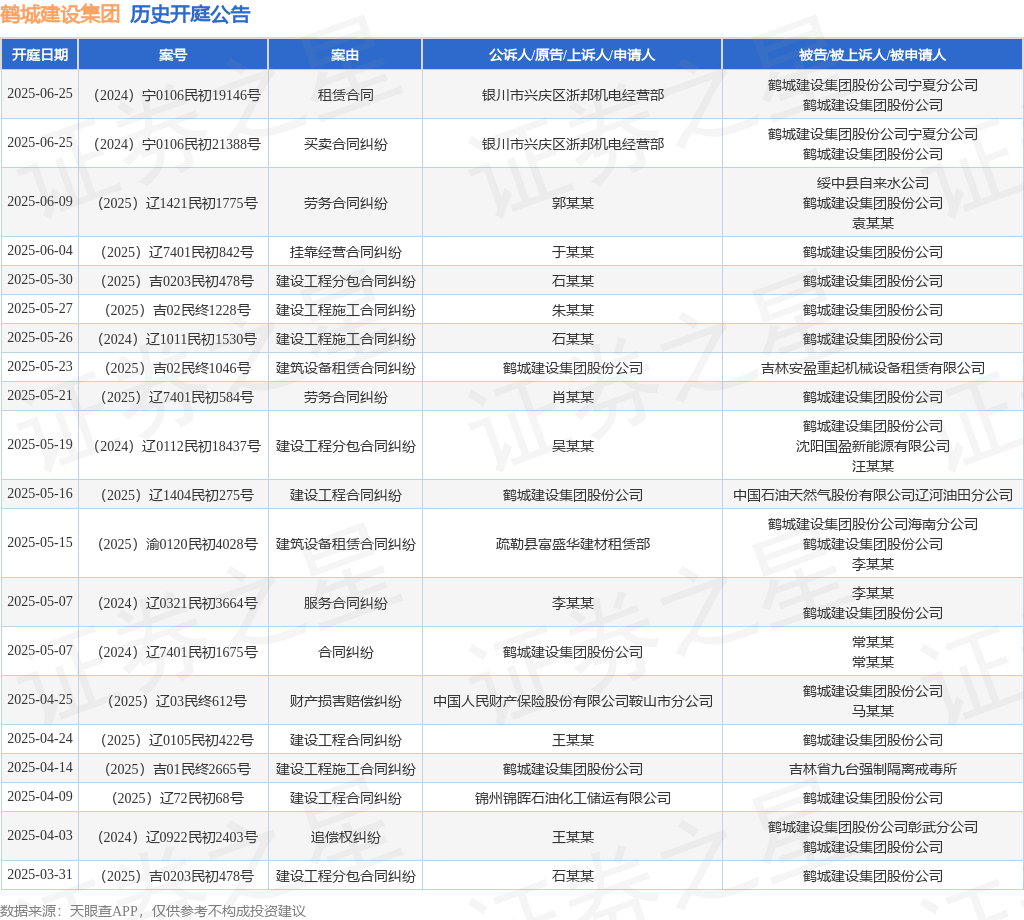Click the 案号 column header
Viewport: 1024px width, 920px height.
(x=173, y=55)
